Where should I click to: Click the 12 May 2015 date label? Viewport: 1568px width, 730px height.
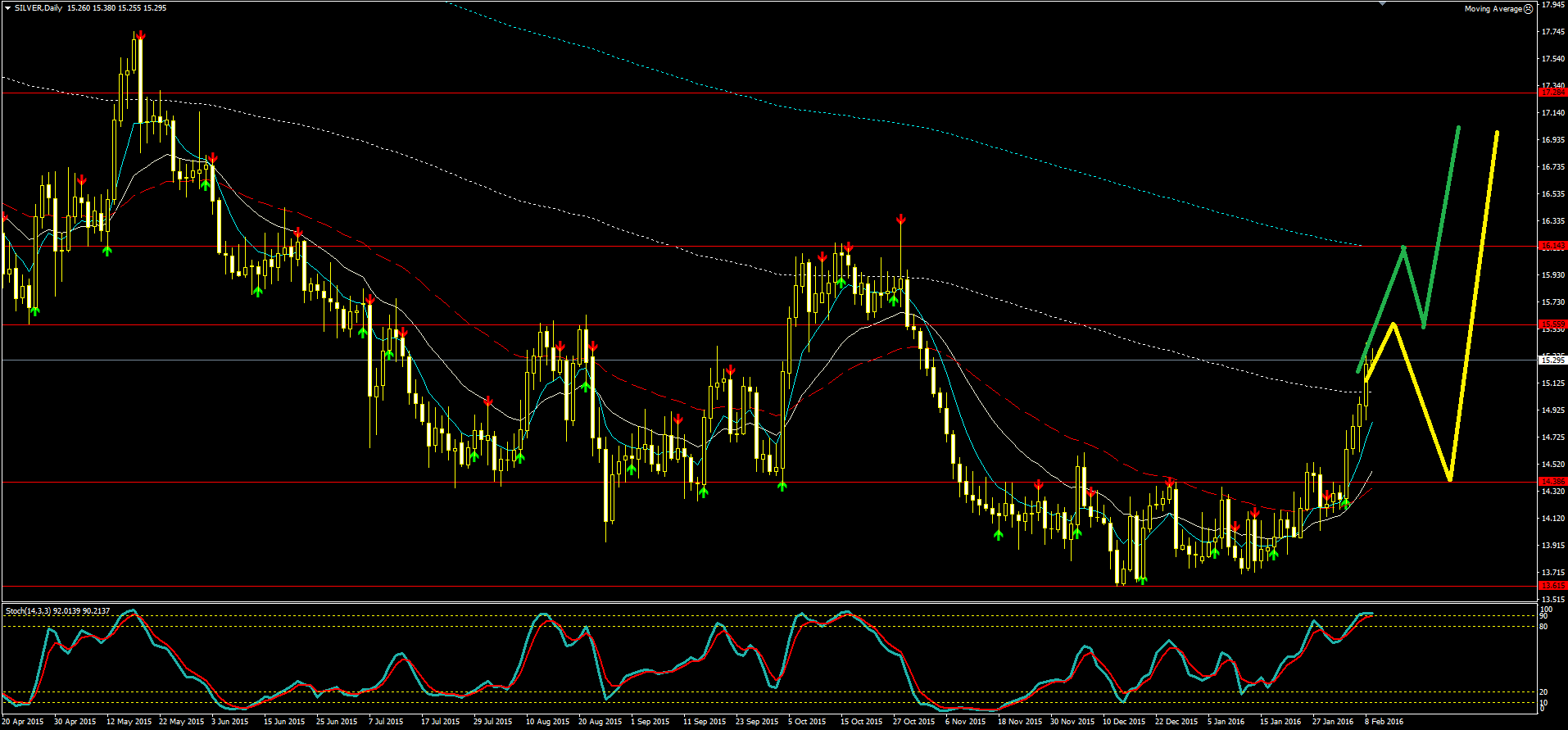tap(129, 722)
